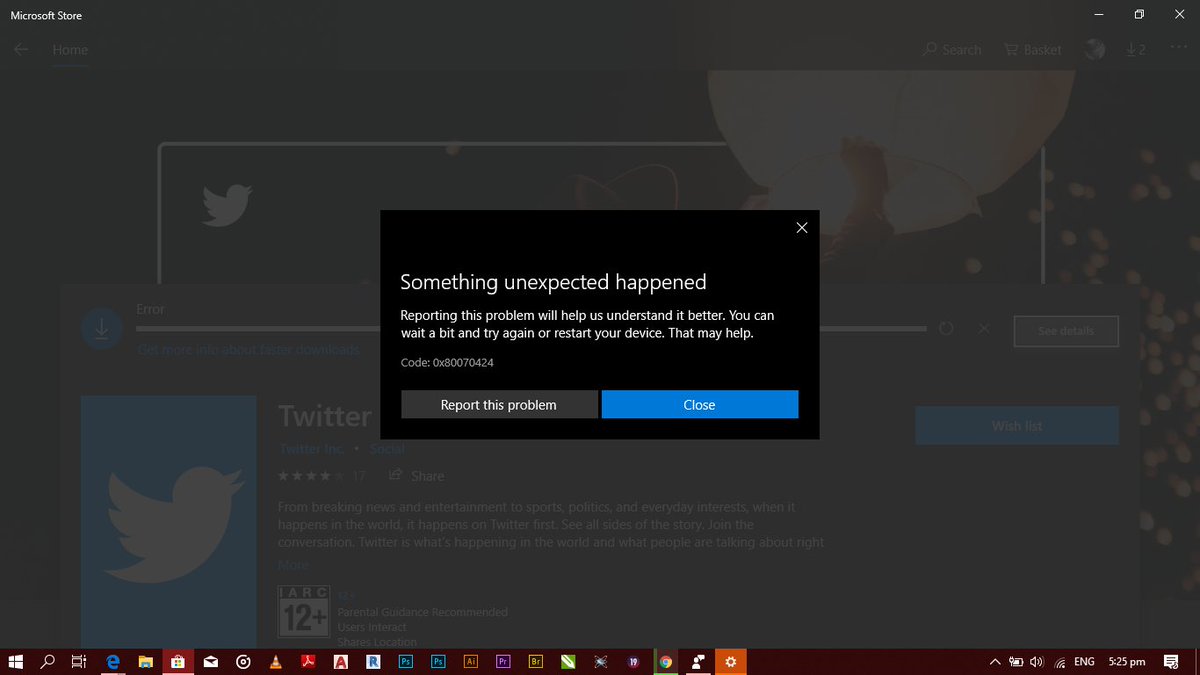This screenshot has width=1200, height=675.
Task: Launch Revit from the taskbar
Action: tap(373, 661)
